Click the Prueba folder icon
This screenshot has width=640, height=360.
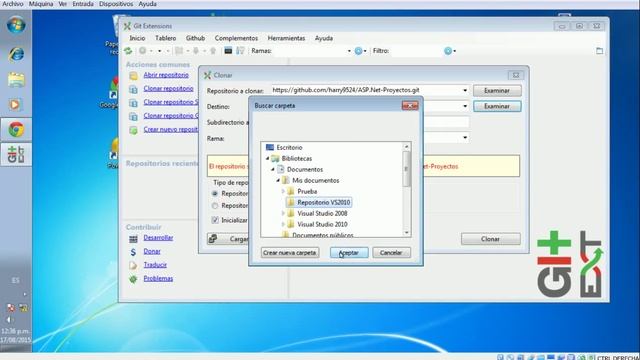(x=291, y=191)
